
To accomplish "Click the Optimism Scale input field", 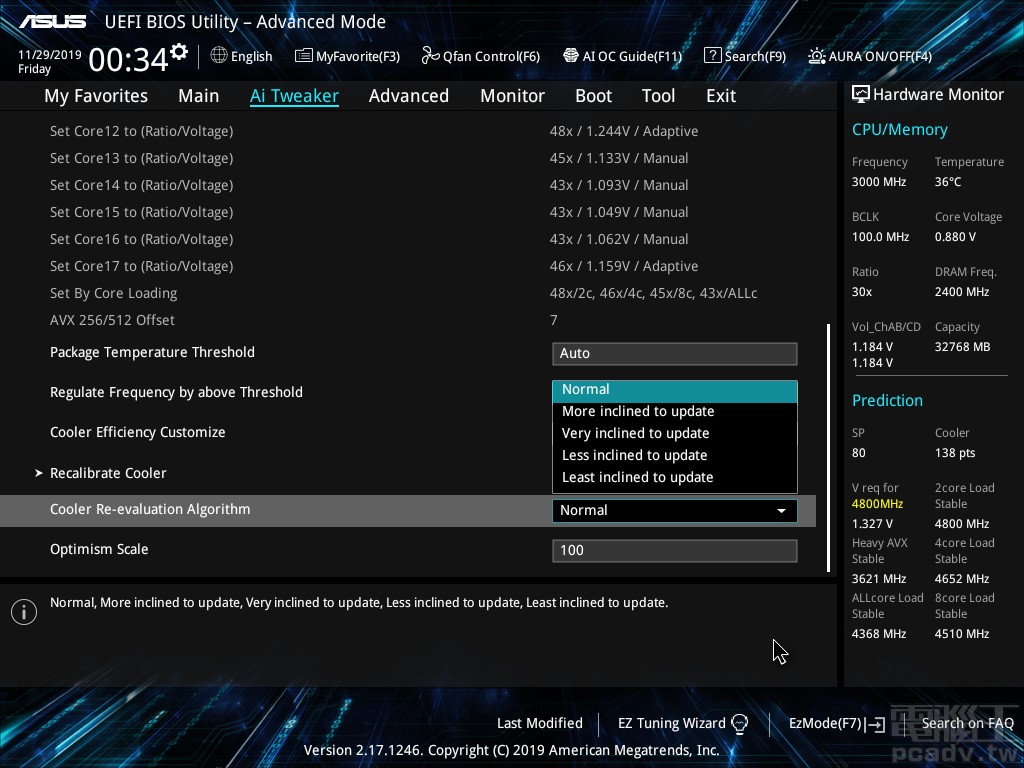I will point(674,550).
